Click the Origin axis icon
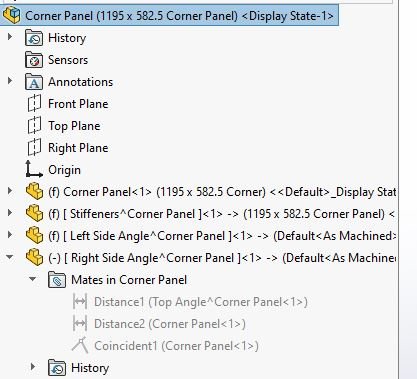Screen dimensions: 417x379 coord(34,169)
